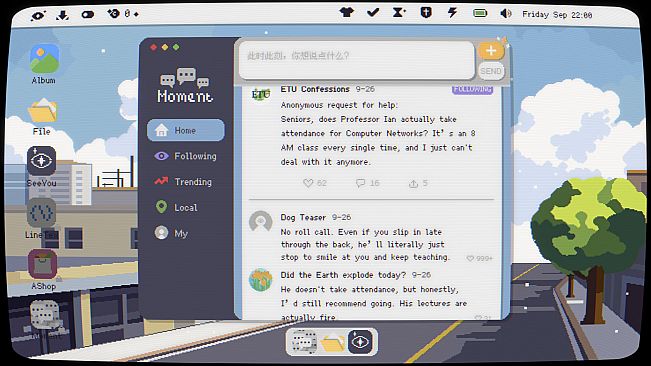Open the chat bubbles desktop icon below AShop
Image resolution: width=651 pixels, height=366 pixels.
pos(44,315)
